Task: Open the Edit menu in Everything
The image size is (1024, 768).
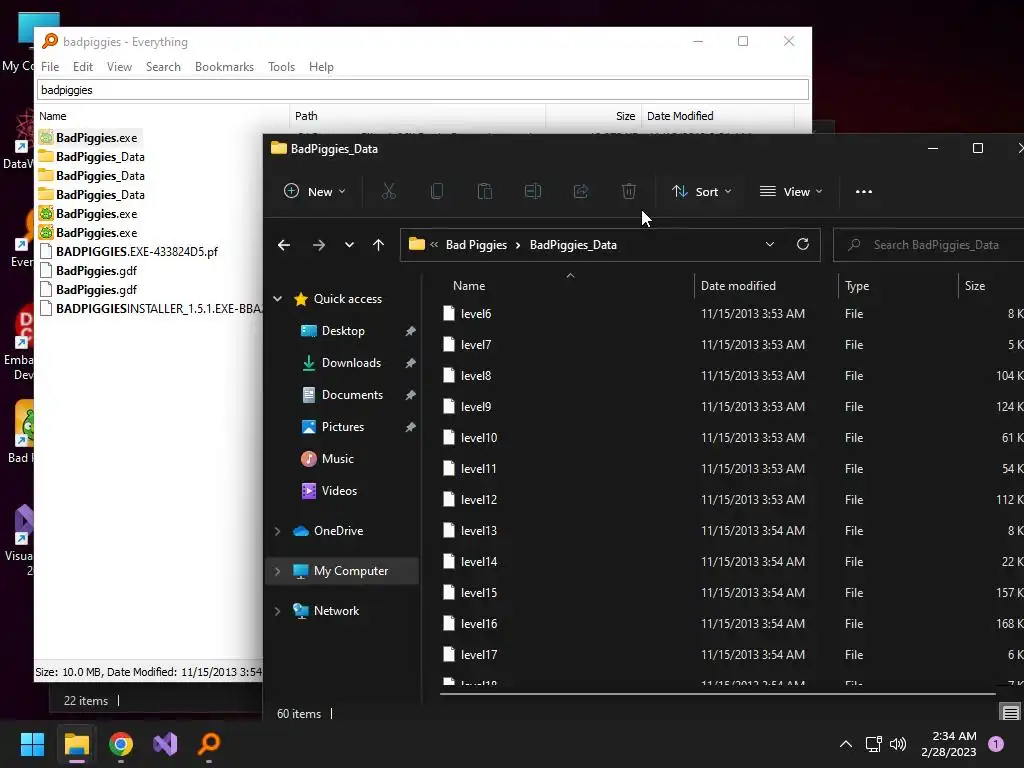Action: coord(83,67)
